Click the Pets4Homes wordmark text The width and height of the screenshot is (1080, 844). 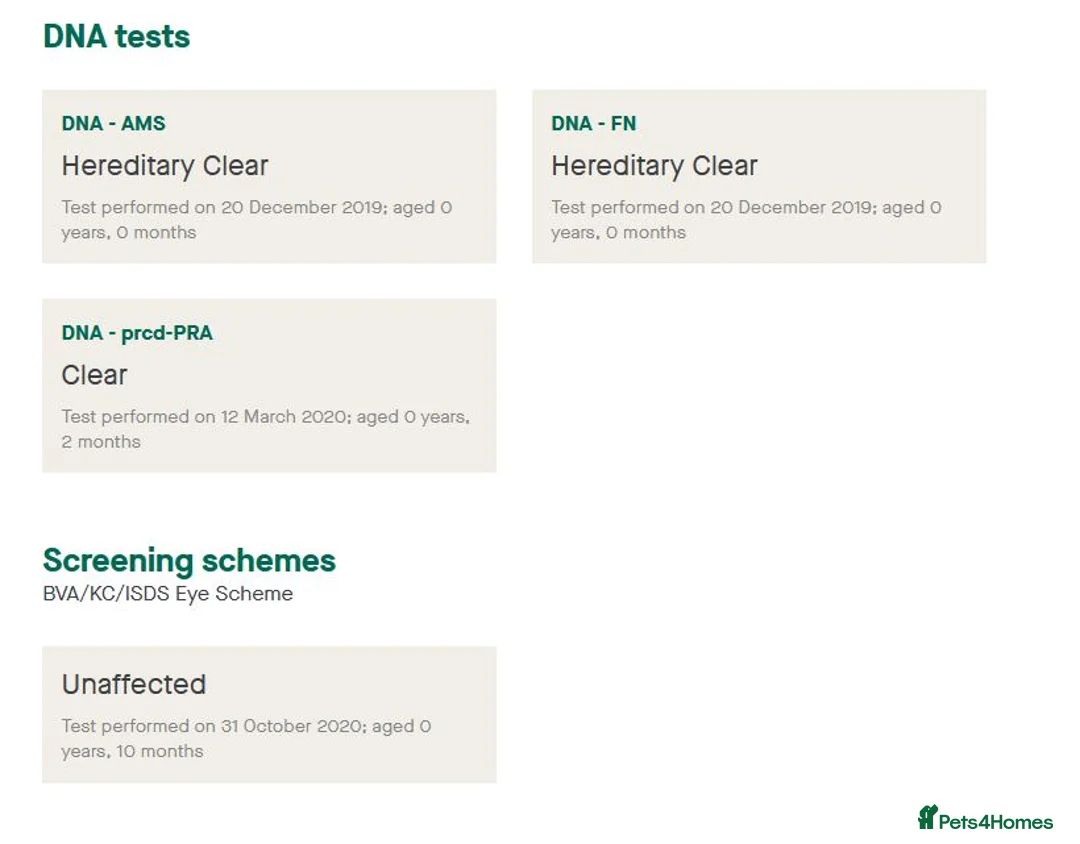996,822
